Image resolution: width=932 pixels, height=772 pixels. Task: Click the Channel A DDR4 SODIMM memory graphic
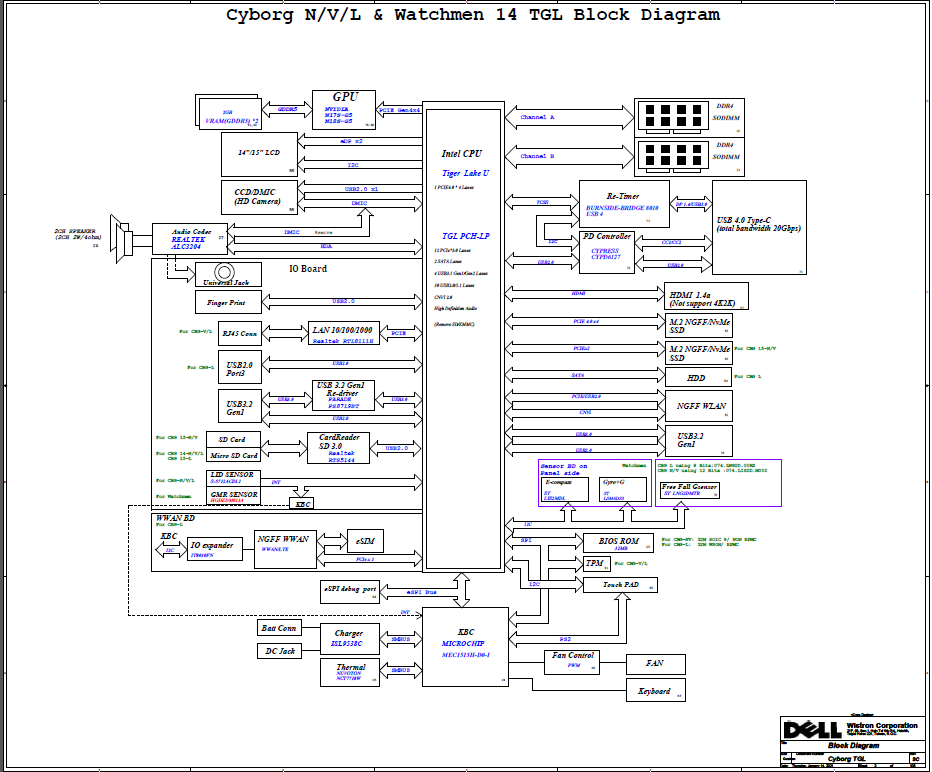[673, 116]
